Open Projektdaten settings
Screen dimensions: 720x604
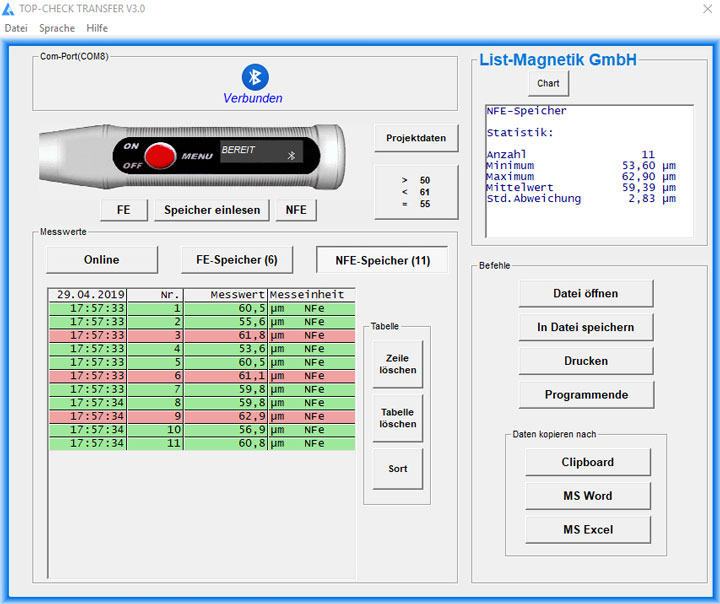coord(416,138)
